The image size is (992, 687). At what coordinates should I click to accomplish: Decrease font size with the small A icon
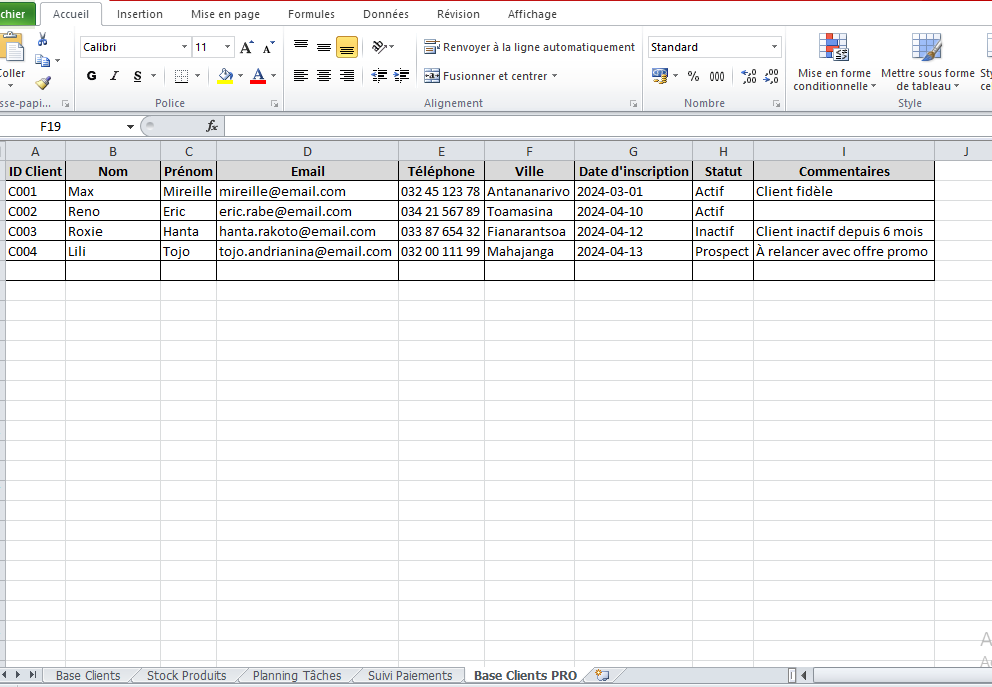tap(268, 47)
